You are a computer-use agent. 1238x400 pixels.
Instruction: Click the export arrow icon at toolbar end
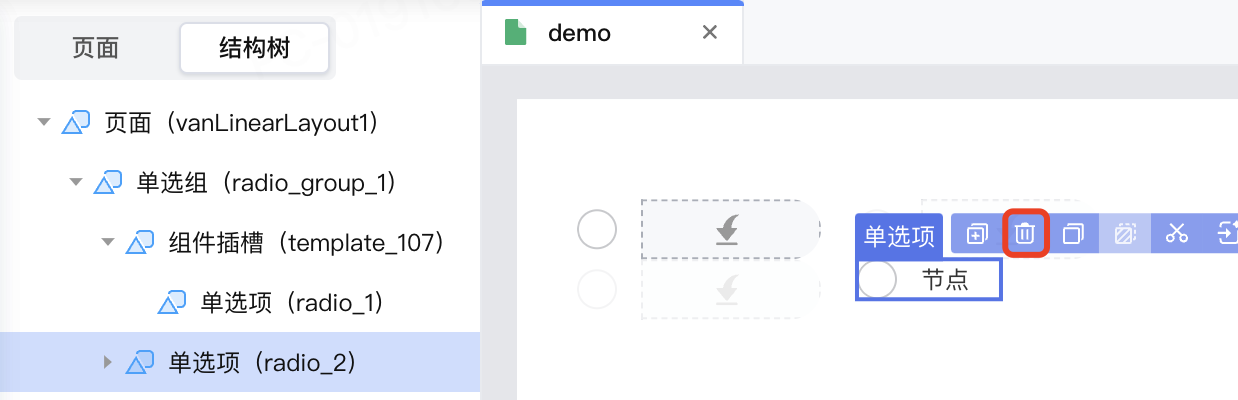tap(1227, 234)
